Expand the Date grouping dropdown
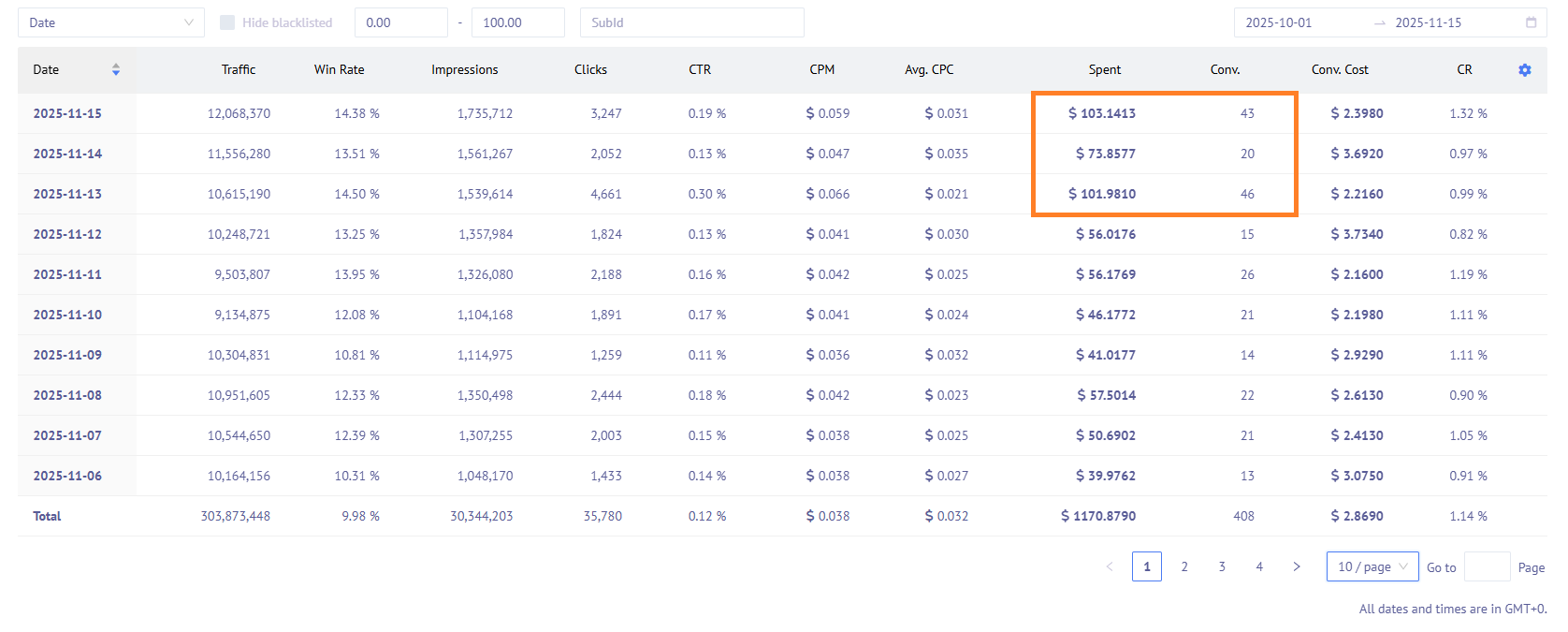Viewport: 1568px width, 632px height. click(x=110, y=22)
